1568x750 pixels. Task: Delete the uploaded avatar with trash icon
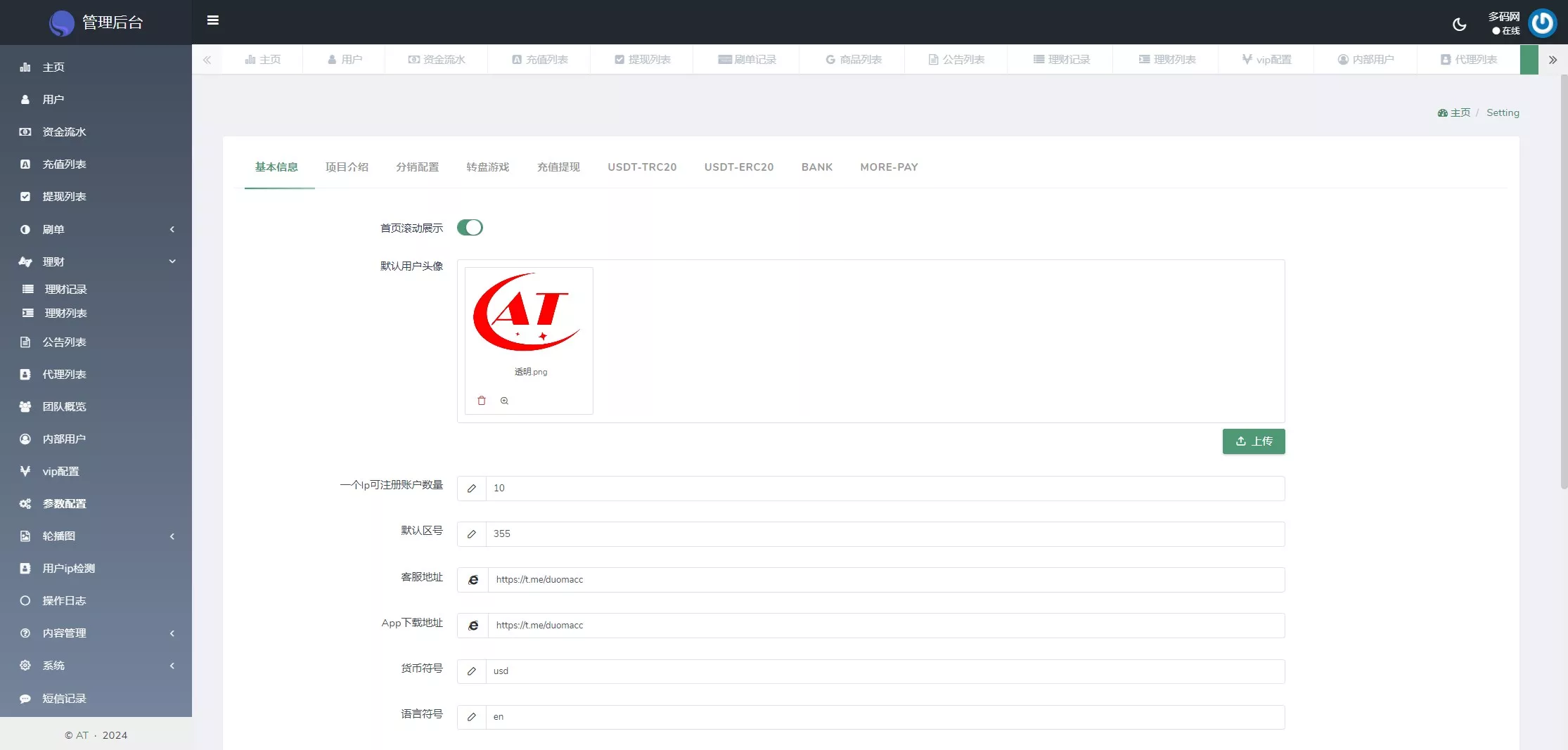click(482, 401)
